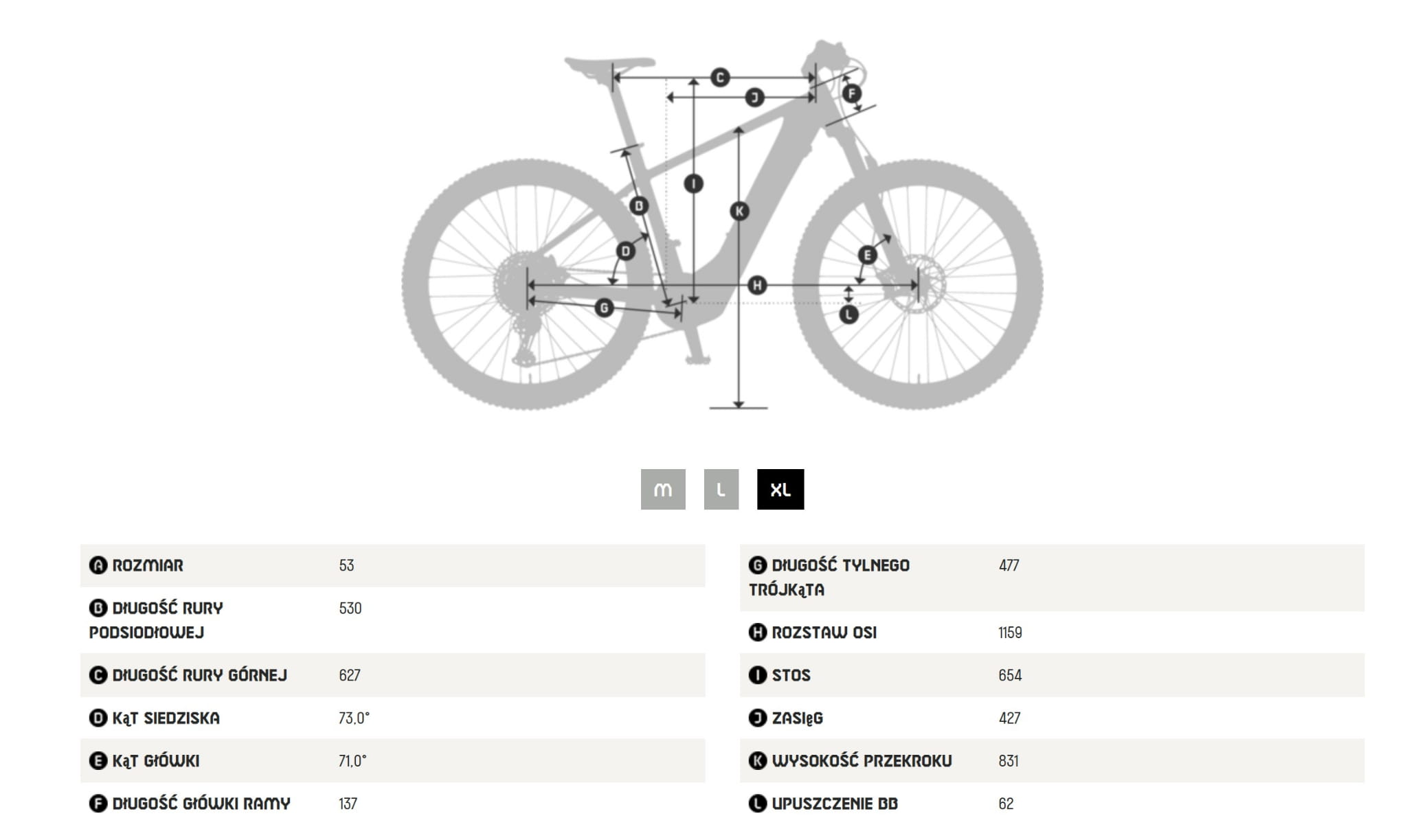Viewport: 1407px width, 840px height.
Task: Click the I stack marker on the diagram
Action: [x=694, y=183]
